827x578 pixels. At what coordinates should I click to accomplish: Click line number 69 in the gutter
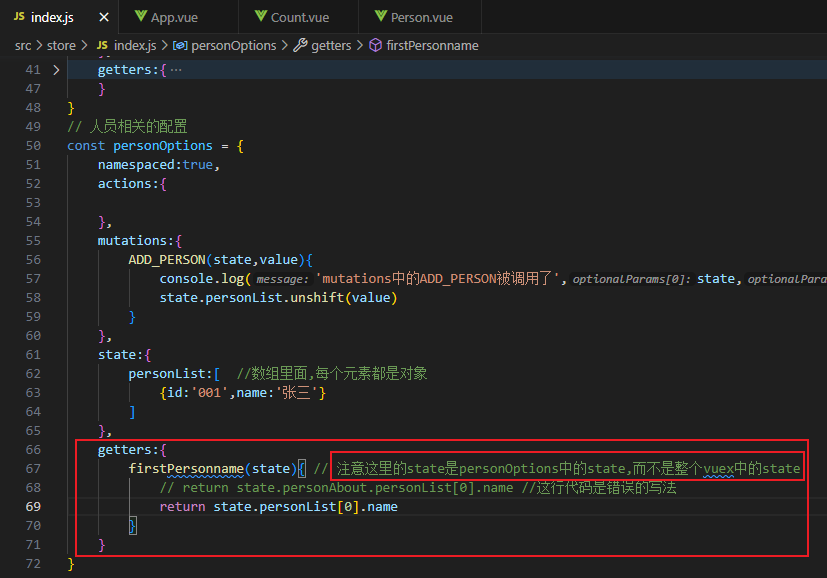click(33, 507)
